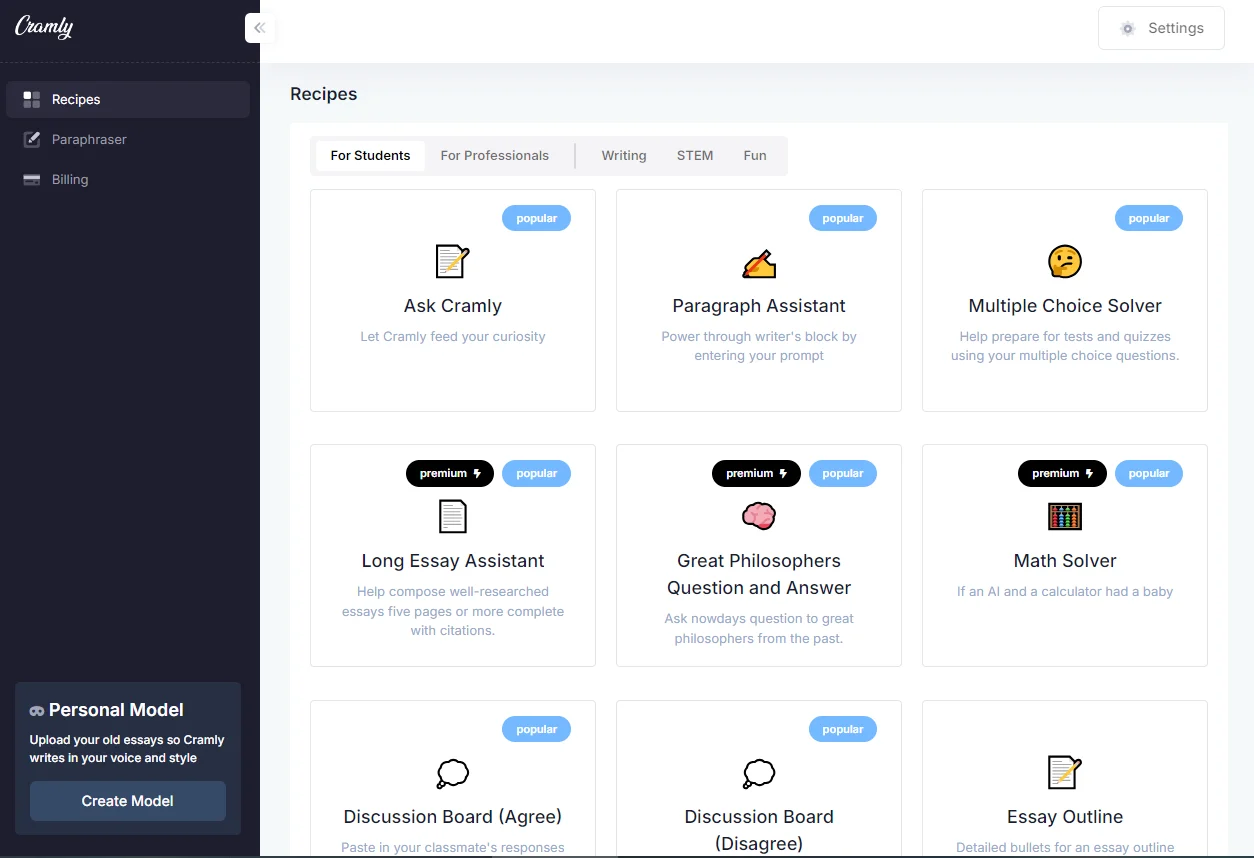Click the Essay Outline memo icon
This screenshot has height=858, width=1254.
1065,773
